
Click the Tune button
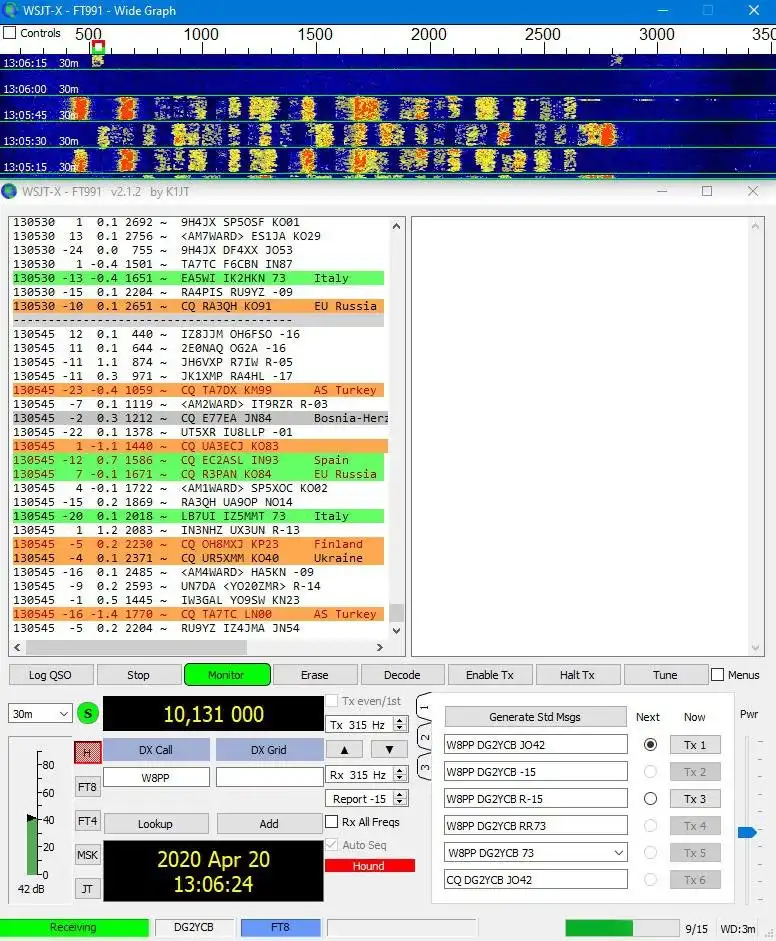pos(665,675)
